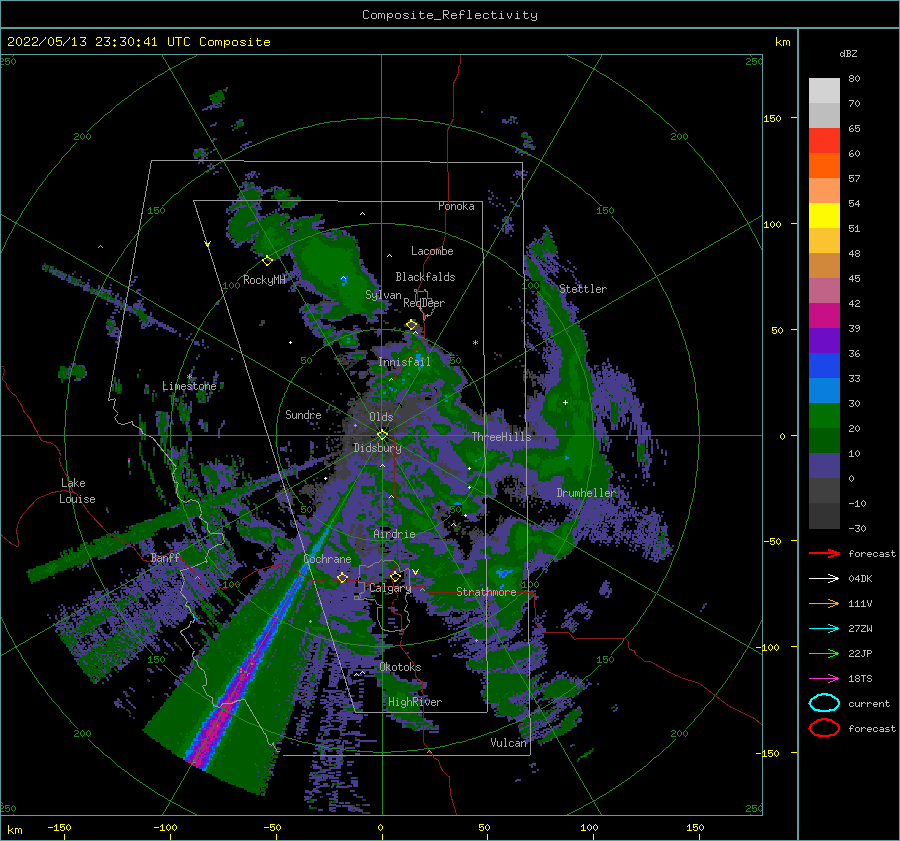The height and width of the screenshot is (841, 900).
Task: Click the ThreeHills label
Action: [501, 437]
